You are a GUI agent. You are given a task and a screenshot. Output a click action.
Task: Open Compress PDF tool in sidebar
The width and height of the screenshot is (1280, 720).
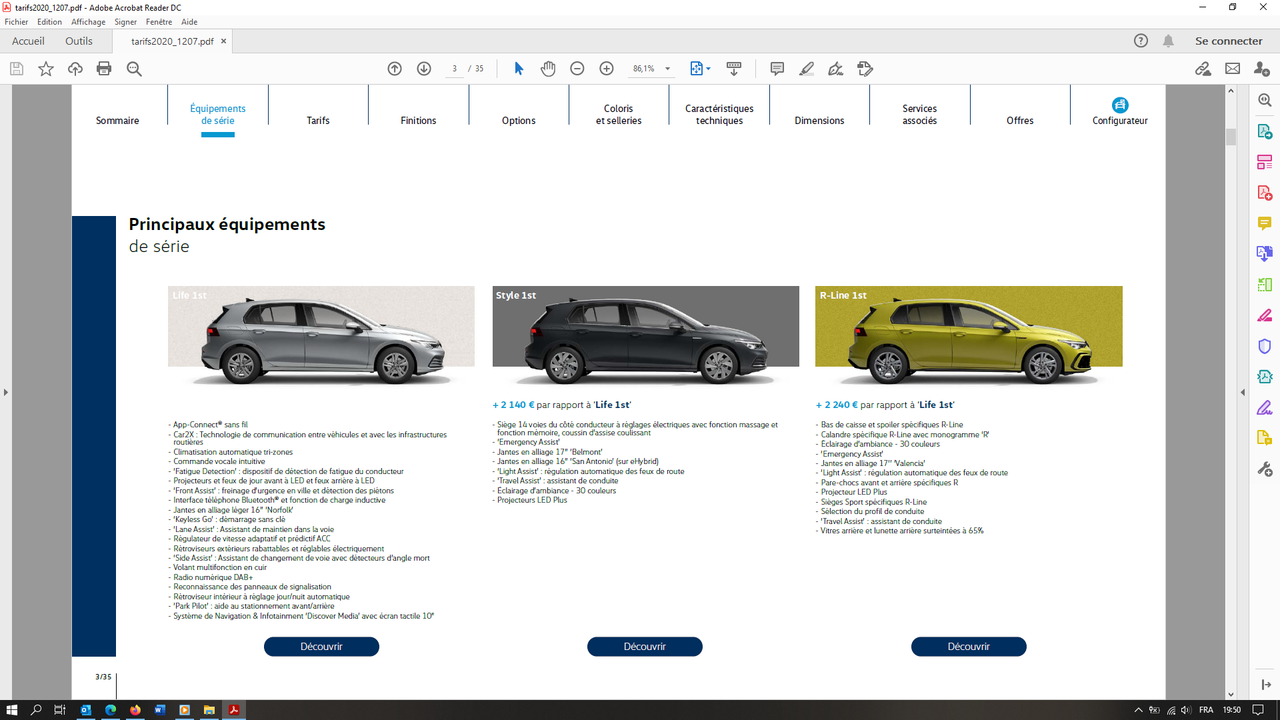pos(1265,377)
